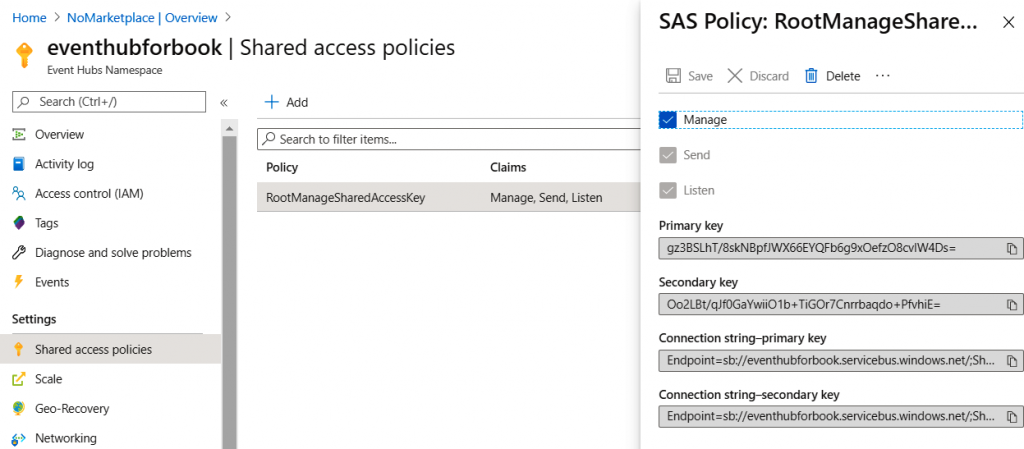This screenshot has height=449, width=1024.
Task: Add a new shared access policy
Action: 286,102
